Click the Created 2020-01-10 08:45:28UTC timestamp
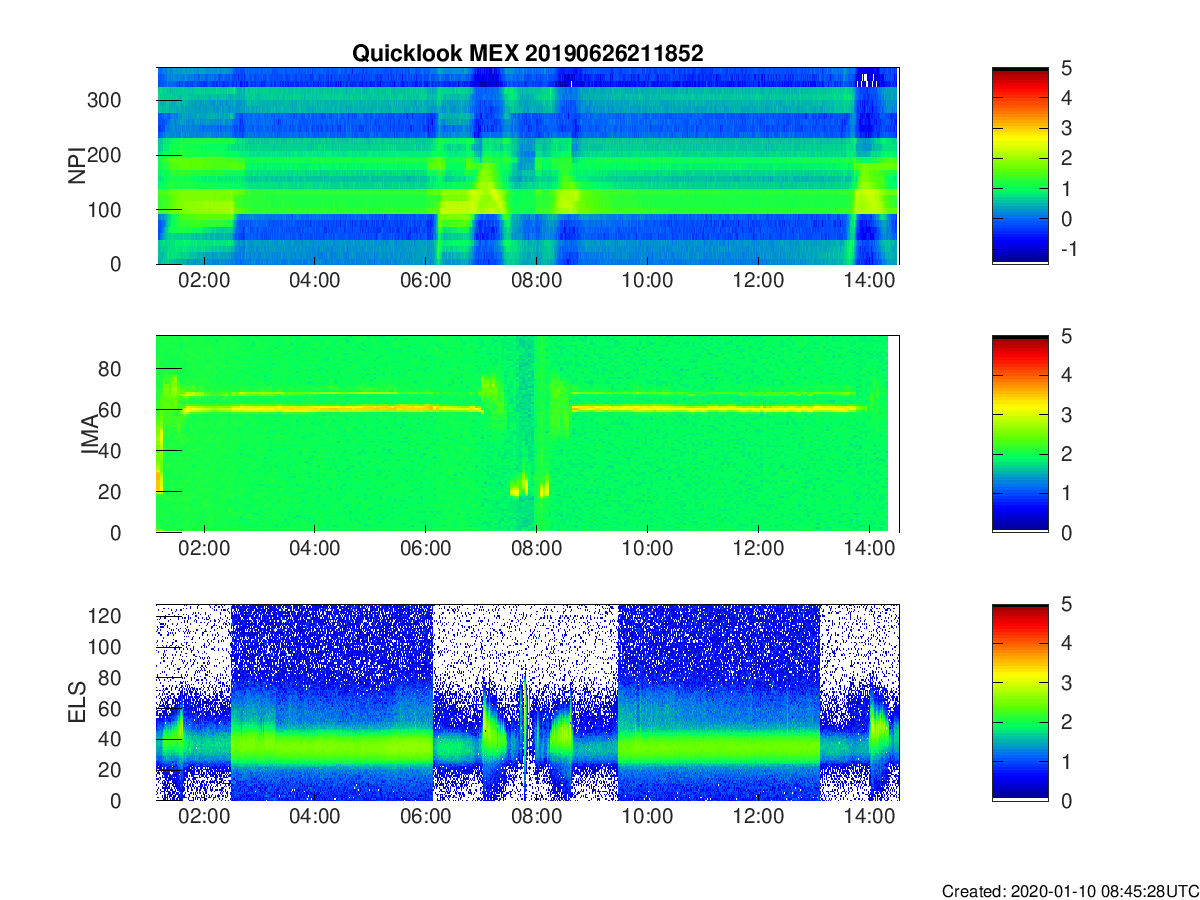 (x=1069, y=891)
